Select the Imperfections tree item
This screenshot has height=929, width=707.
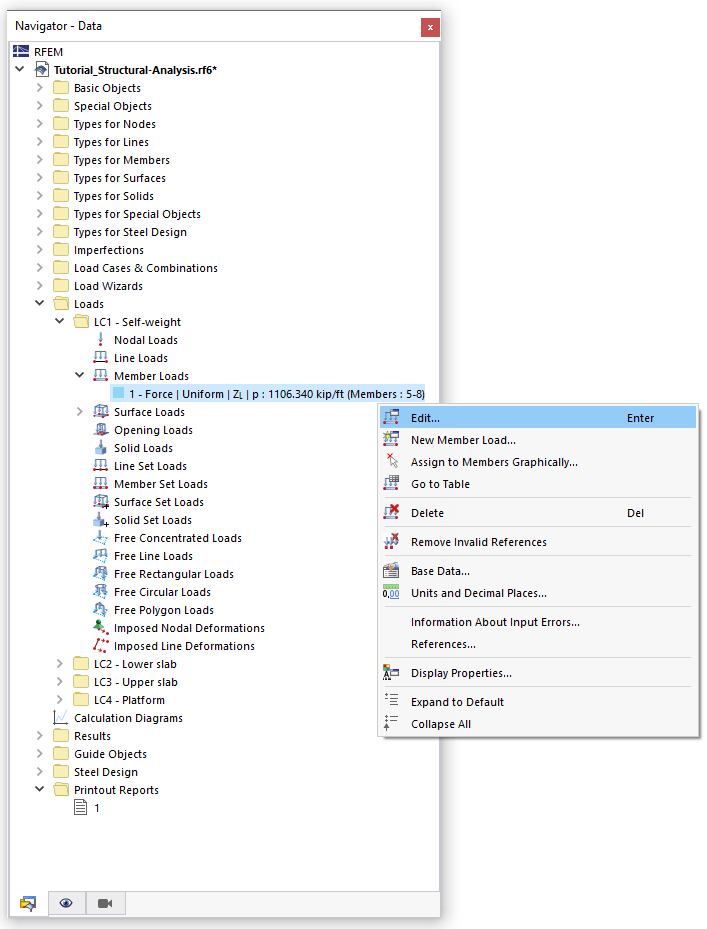[x=108, y=249]
